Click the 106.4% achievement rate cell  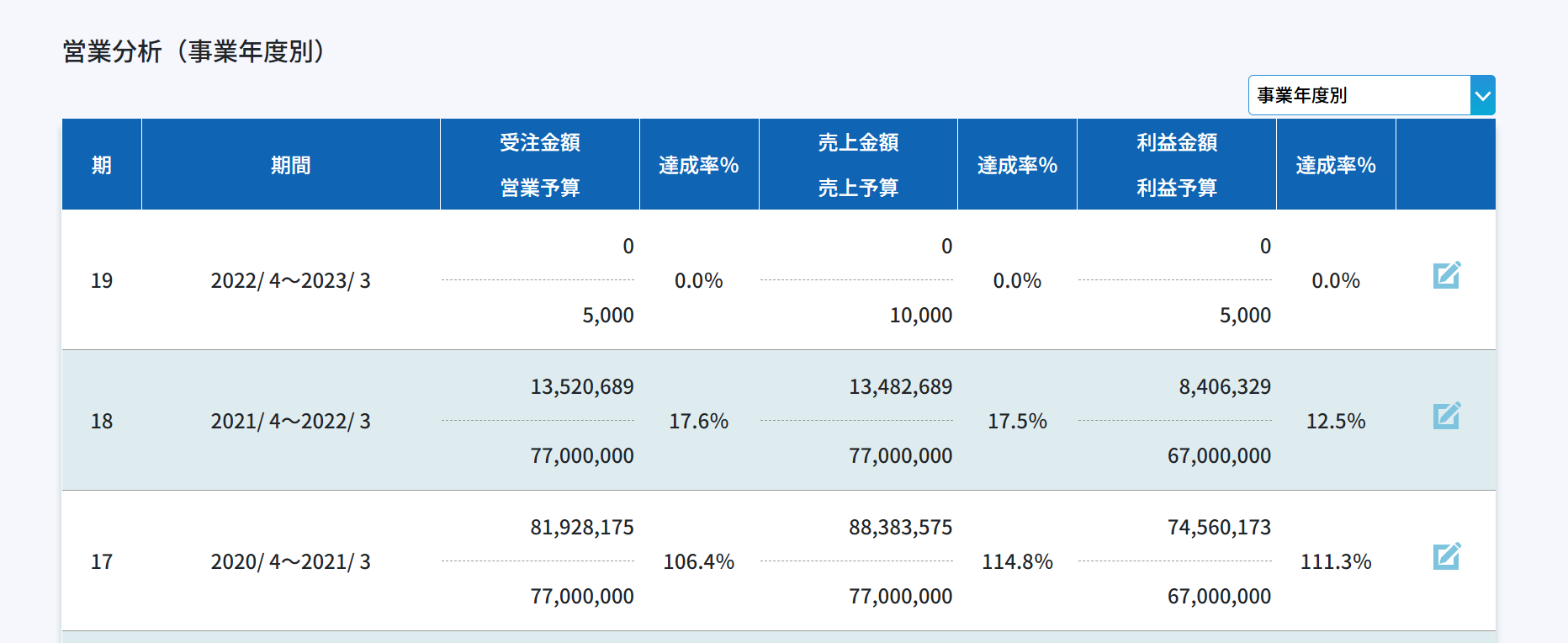698,561
